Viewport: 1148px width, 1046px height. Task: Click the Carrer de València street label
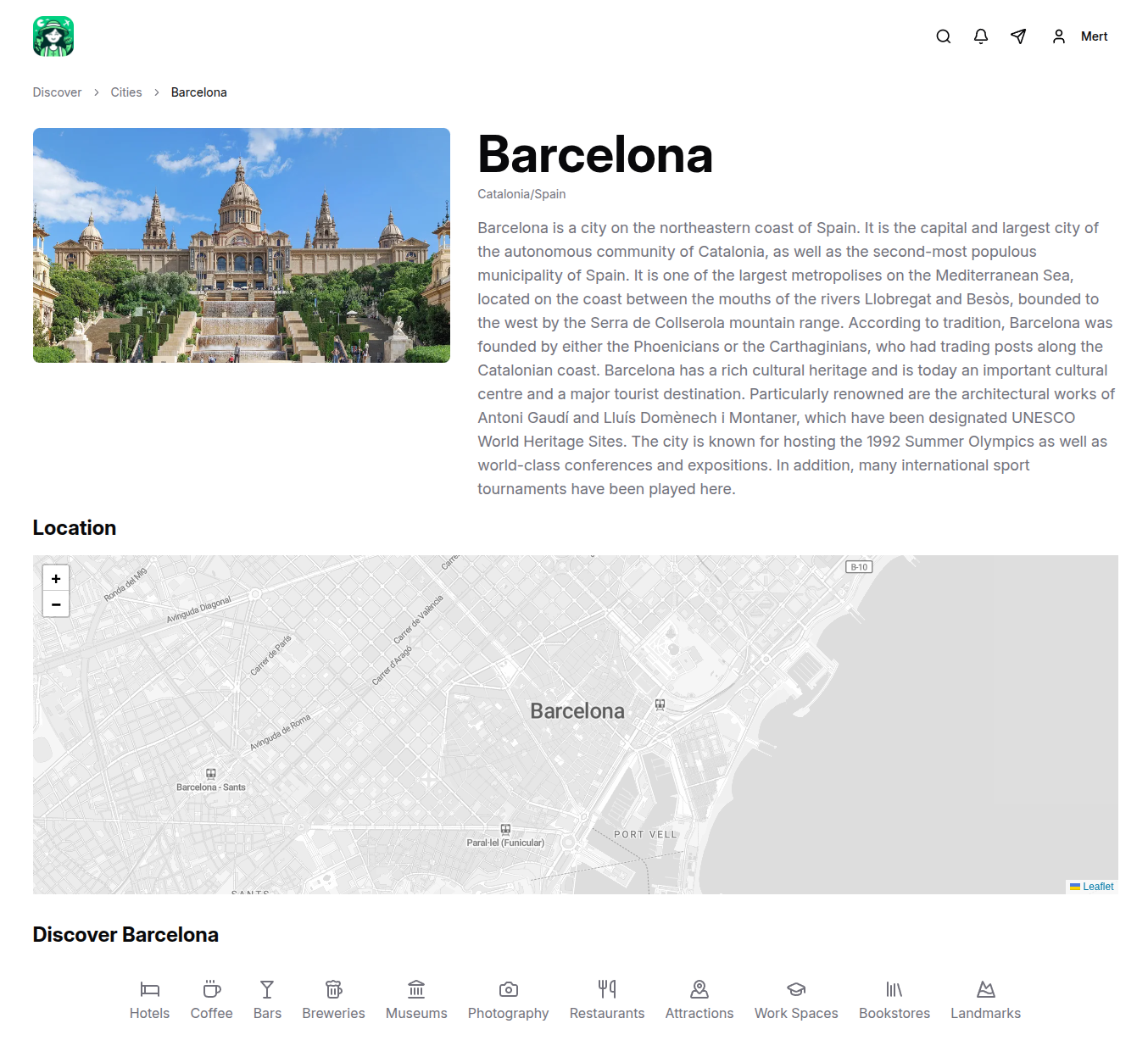[418, 620]
